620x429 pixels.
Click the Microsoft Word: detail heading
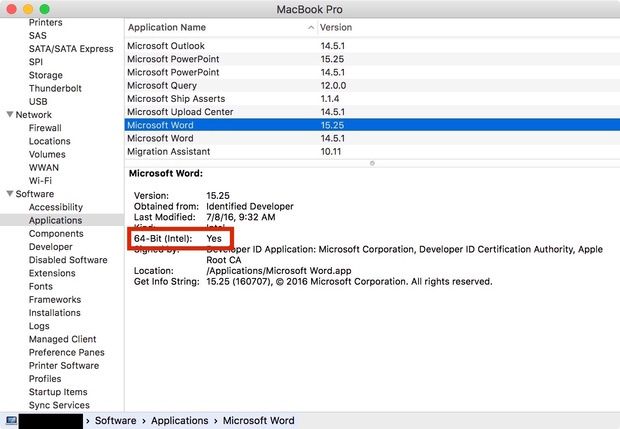coord(166,173)
